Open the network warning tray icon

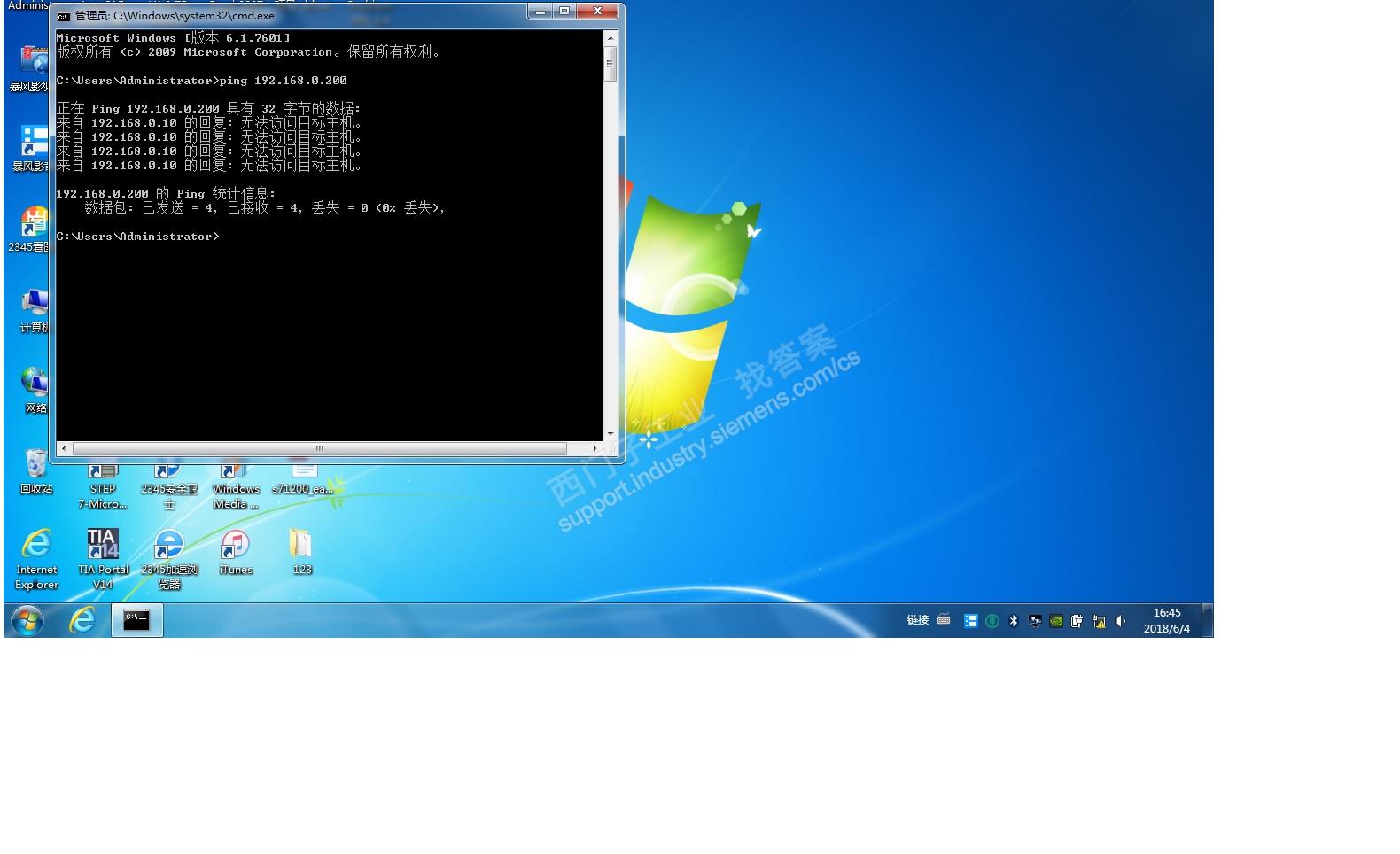(x=1099, y=621)
